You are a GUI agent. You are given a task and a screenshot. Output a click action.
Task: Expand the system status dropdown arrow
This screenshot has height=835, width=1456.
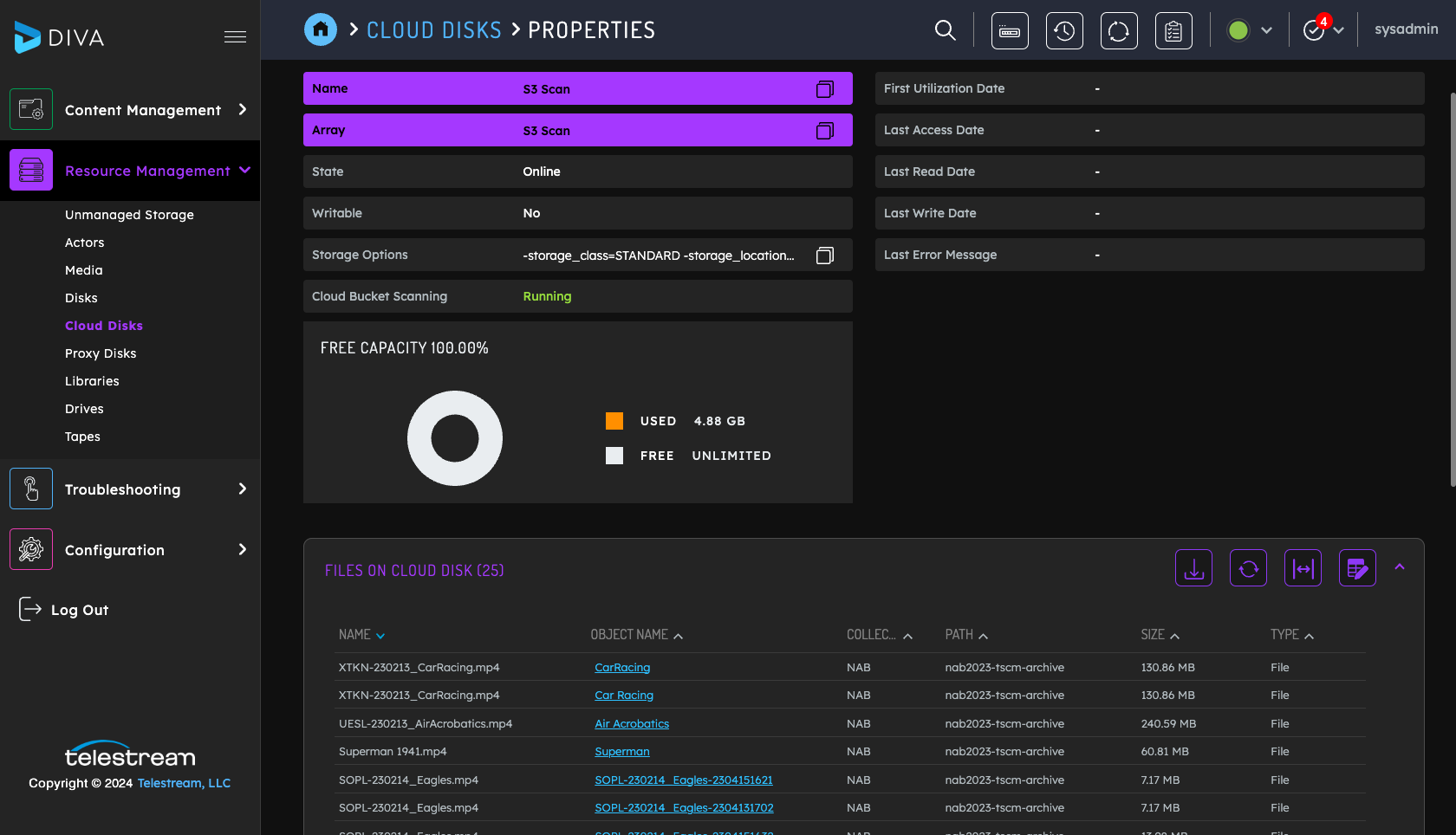click(1266, 30)
